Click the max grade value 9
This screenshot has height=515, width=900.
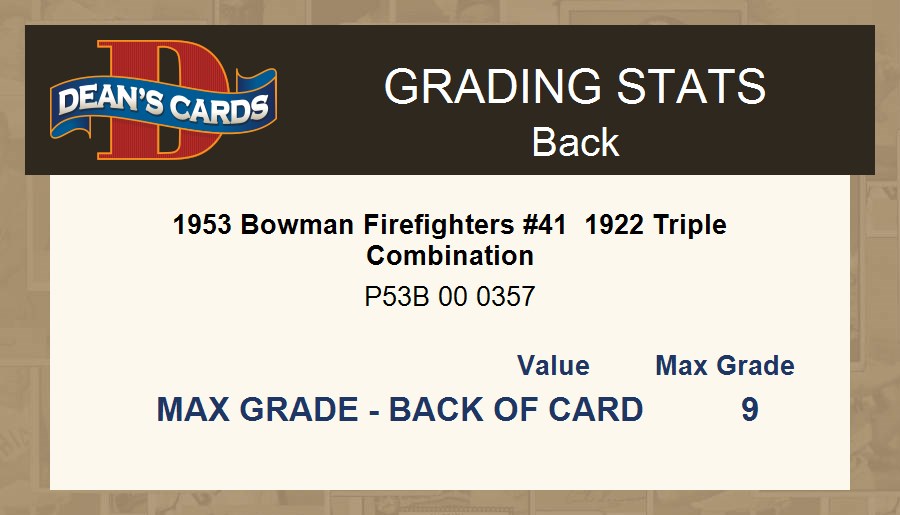[750, 410]
